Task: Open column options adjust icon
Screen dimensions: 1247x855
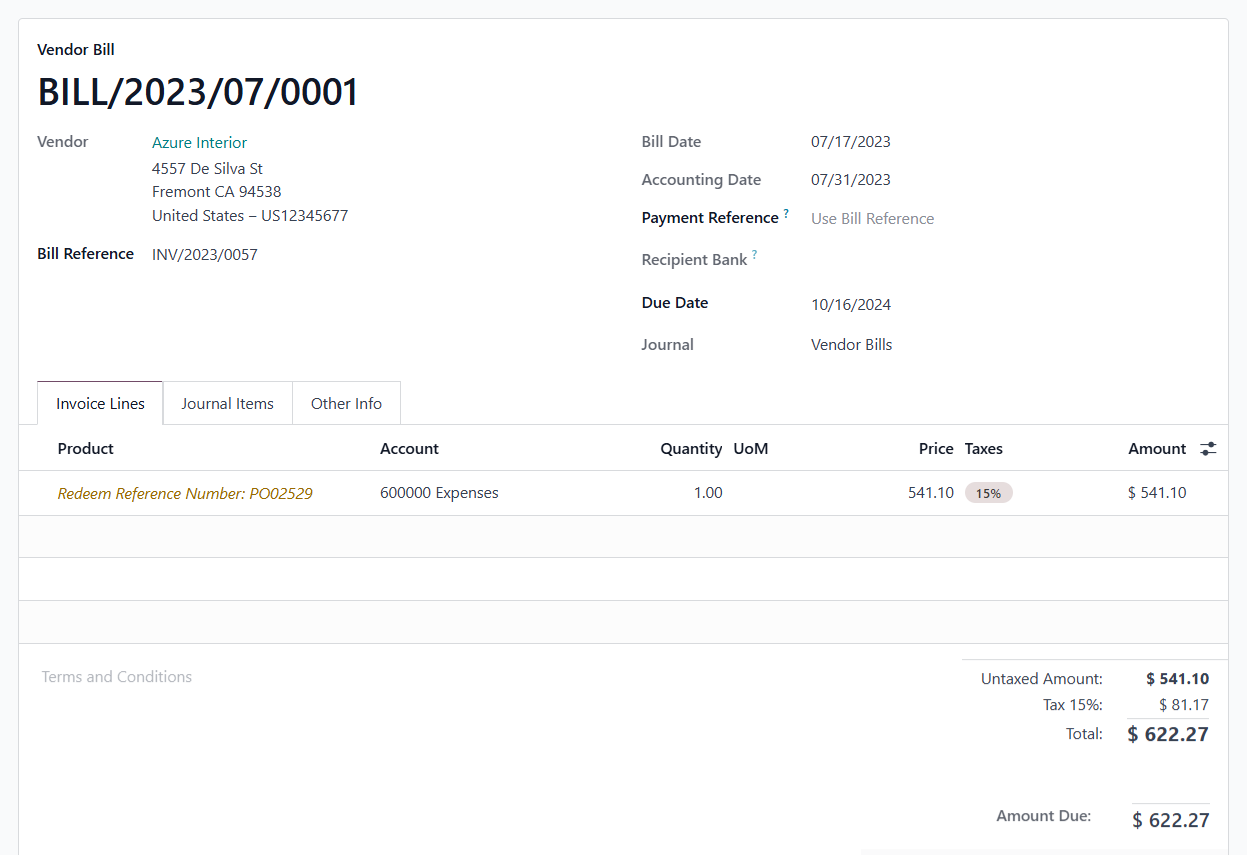Action: tap(1208, 449)
